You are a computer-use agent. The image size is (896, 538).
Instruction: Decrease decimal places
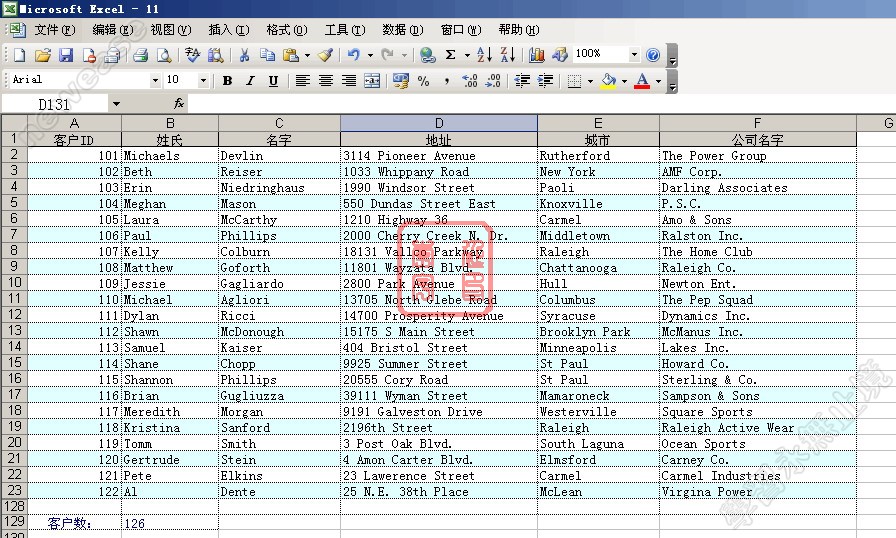[x=493, y=81]
